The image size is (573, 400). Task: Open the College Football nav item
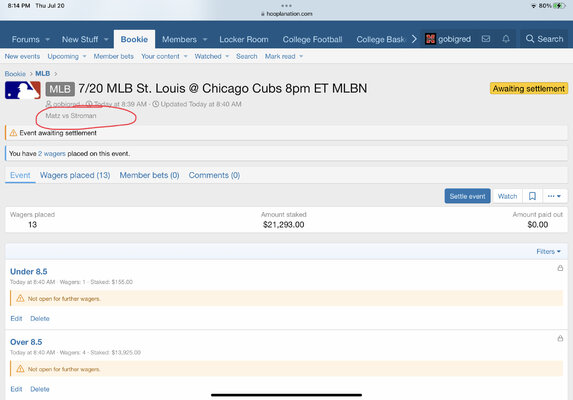point(312,39)
